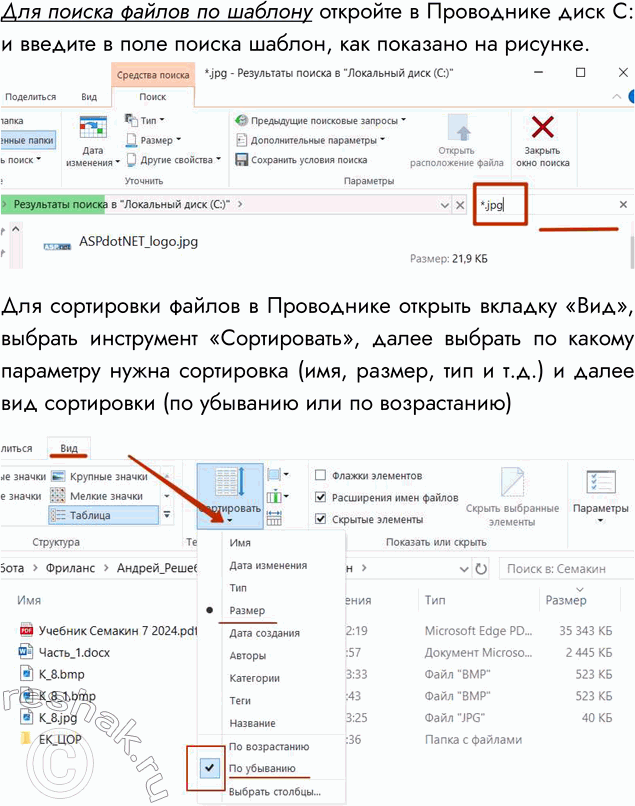Expand the search results address dropdown
Viewport: 635px width, 806px height.
point(445,205)
